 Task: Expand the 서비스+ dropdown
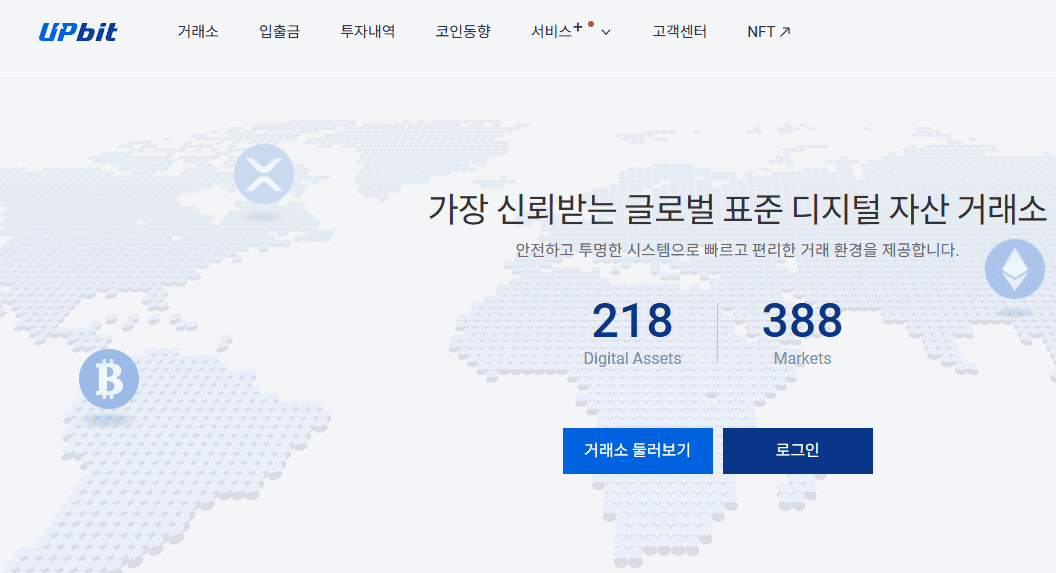pyautogui.click(x=571, y=31)
